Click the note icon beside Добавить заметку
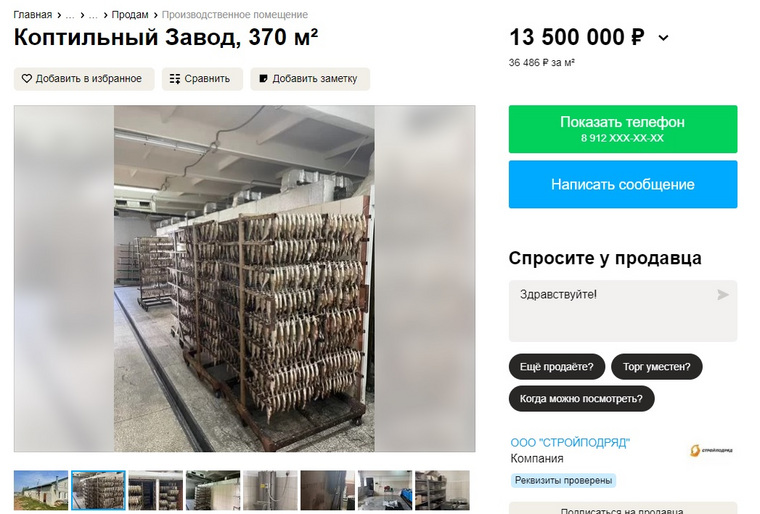This screenshot has width=760, height=514. point(263,79)
